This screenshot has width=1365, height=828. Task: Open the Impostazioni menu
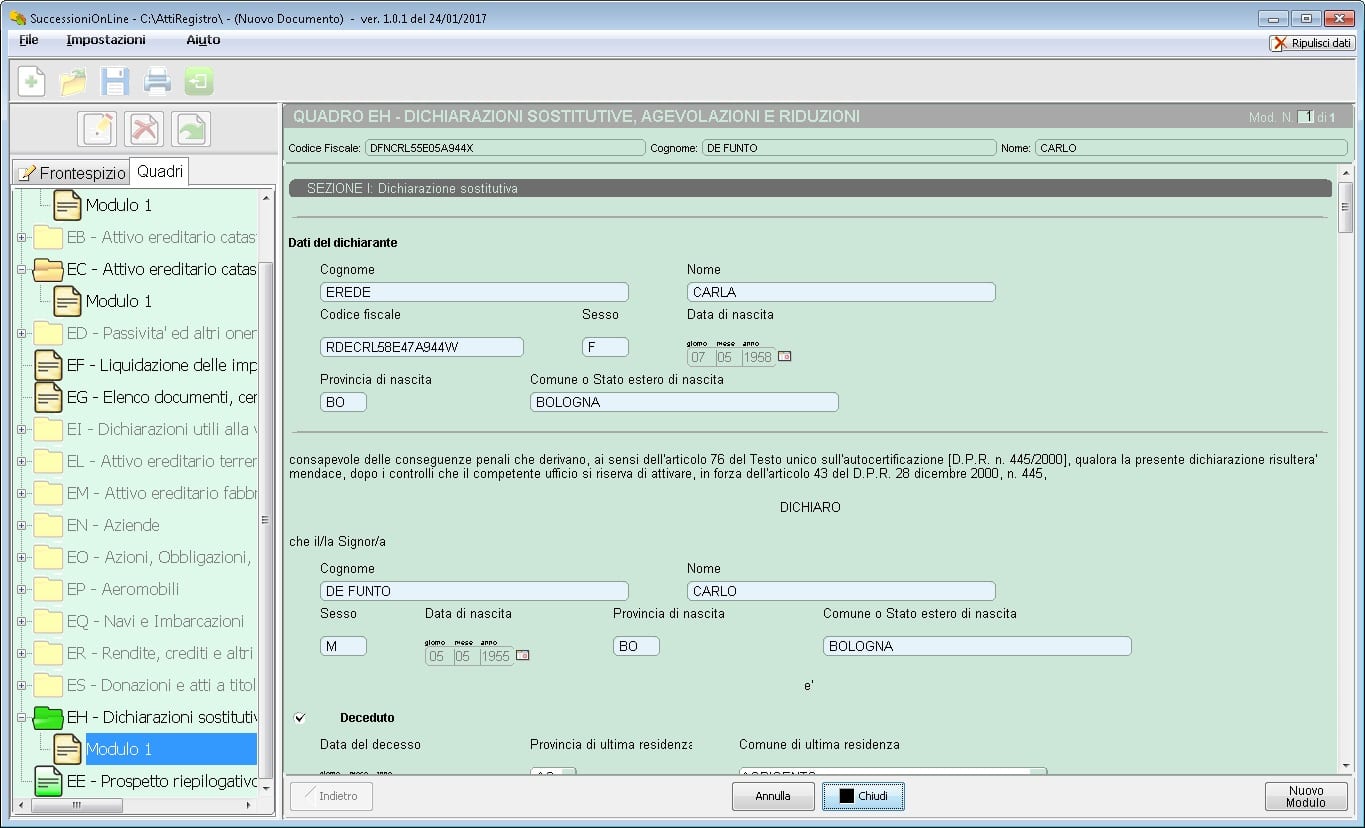coord(106,40)
